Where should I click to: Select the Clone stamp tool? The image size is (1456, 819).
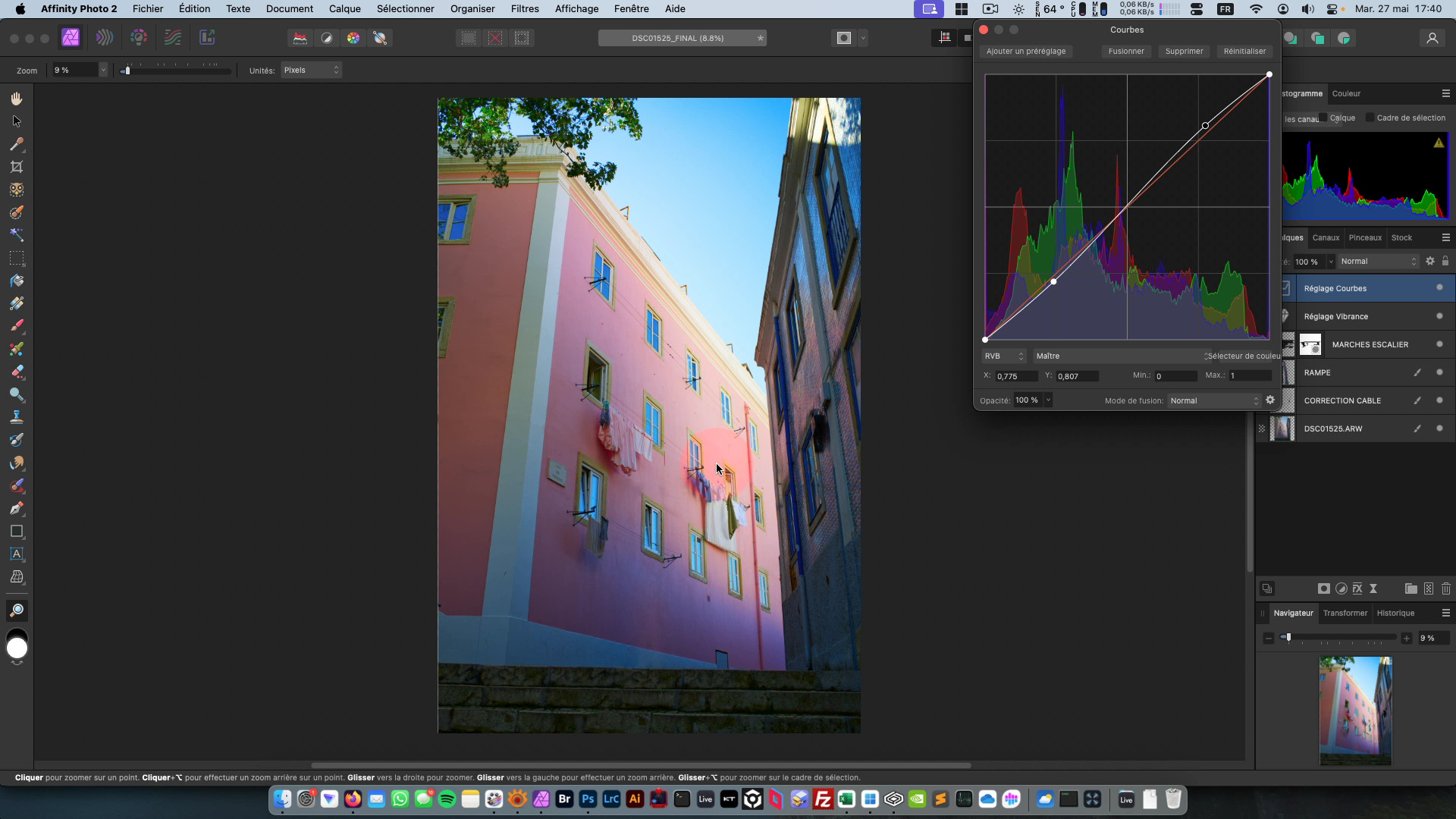click(17, 417)
